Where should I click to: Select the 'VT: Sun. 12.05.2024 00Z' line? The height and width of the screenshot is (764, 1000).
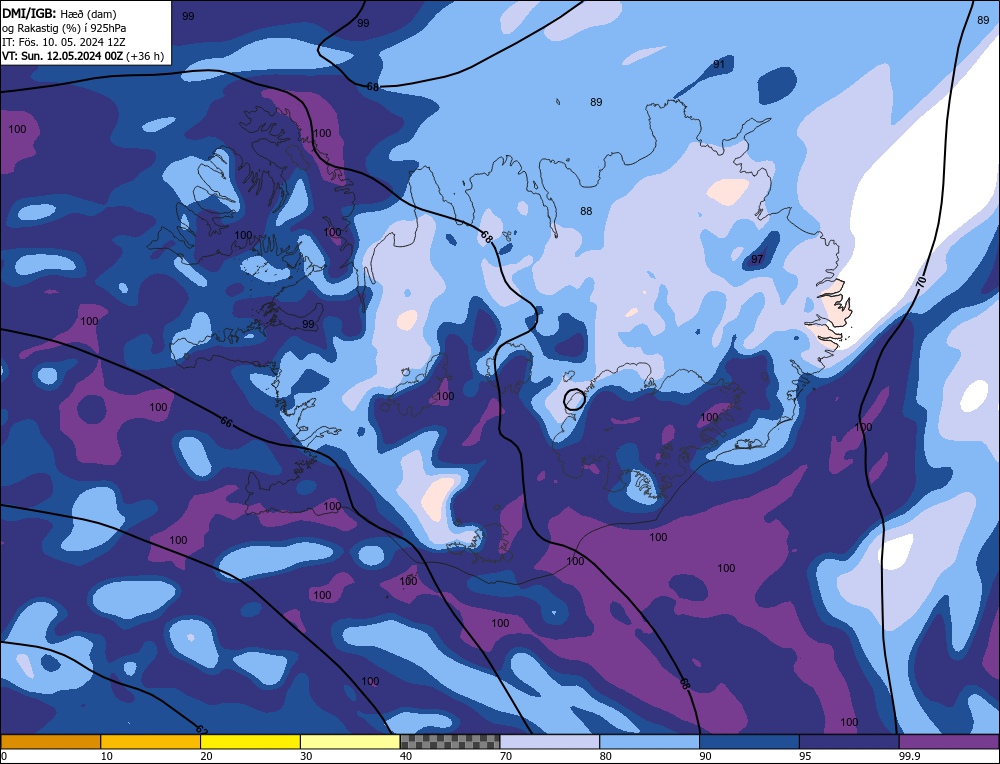62,56
